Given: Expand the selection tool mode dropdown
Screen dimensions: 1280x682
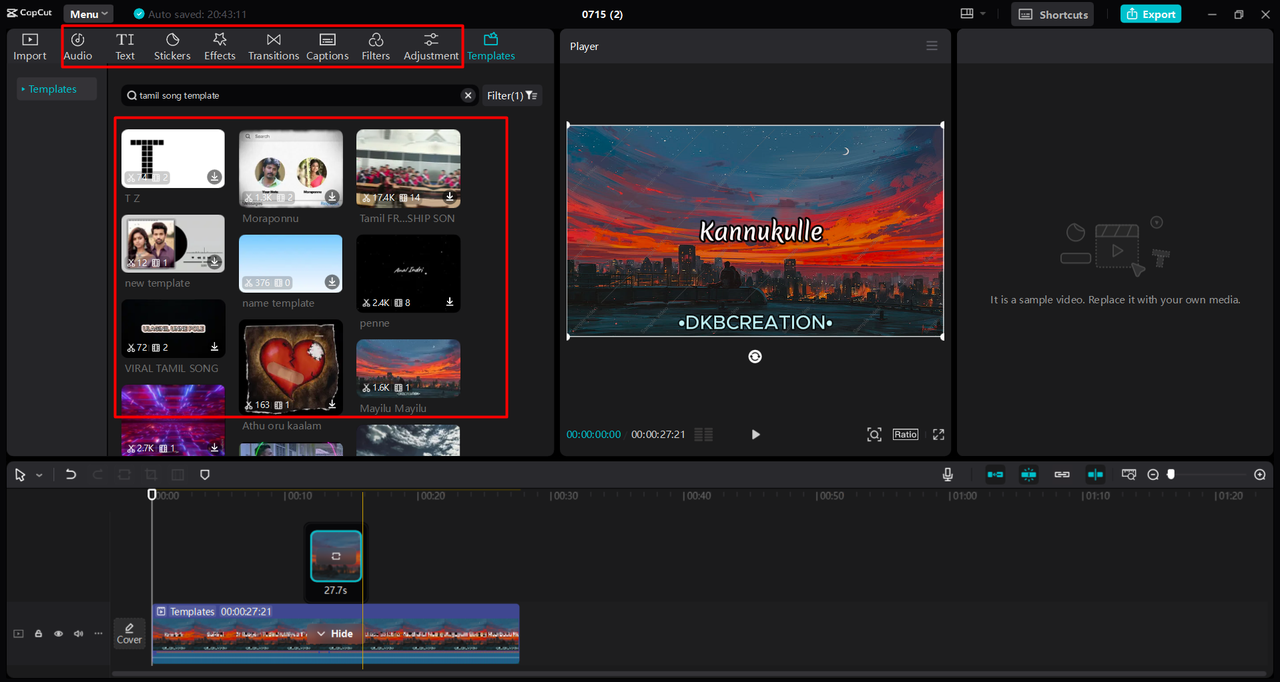Looking at the screenshot, I should pyautogui.click(x=39, y=475).
